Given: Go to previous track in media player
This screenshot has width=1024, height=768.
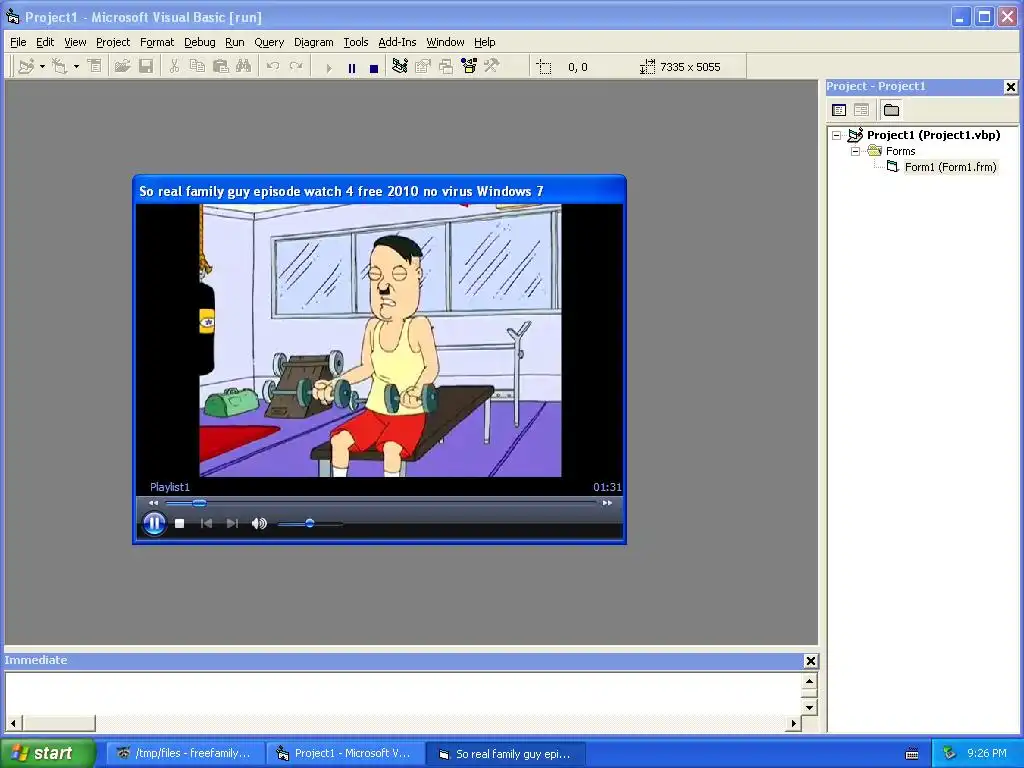Looking at the screenshot, I should pyautogui.click(x=206, y=523).
